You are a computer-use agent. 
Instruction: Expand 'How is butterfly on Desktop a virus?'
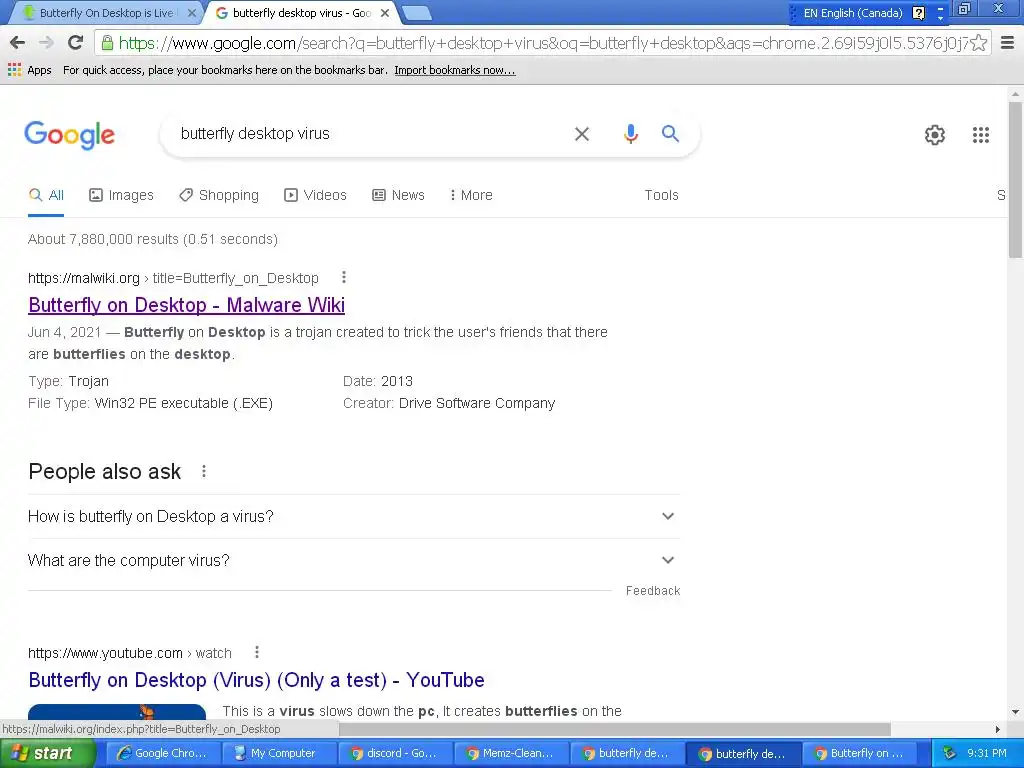click(353, 517)
